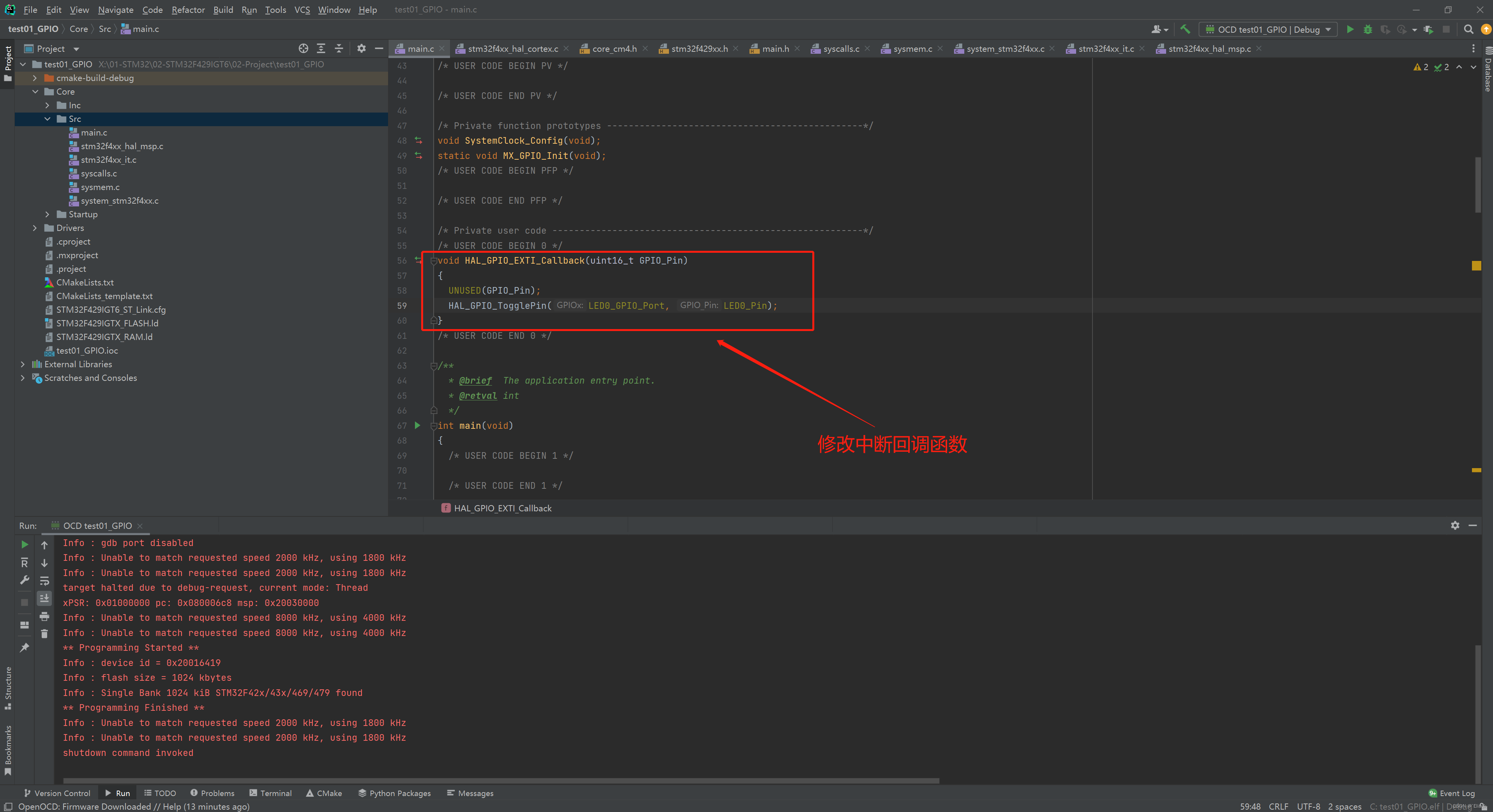The width and height of the screenshot is (1493, 812).
Task: Collapse the Src folder
Action: point(47,119)
